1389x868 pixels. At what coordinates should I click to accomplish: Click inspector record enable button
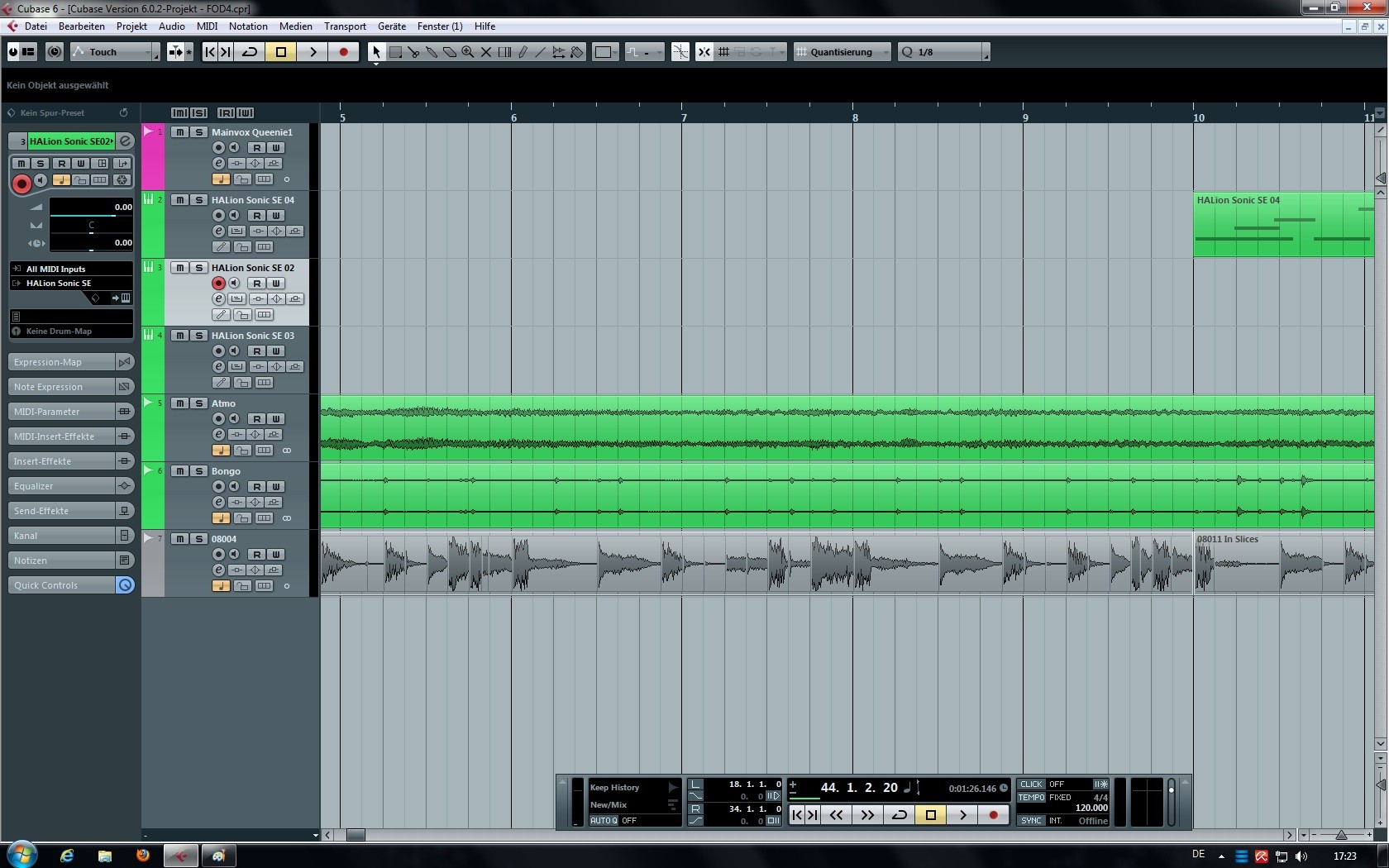(x=21, y=184)
